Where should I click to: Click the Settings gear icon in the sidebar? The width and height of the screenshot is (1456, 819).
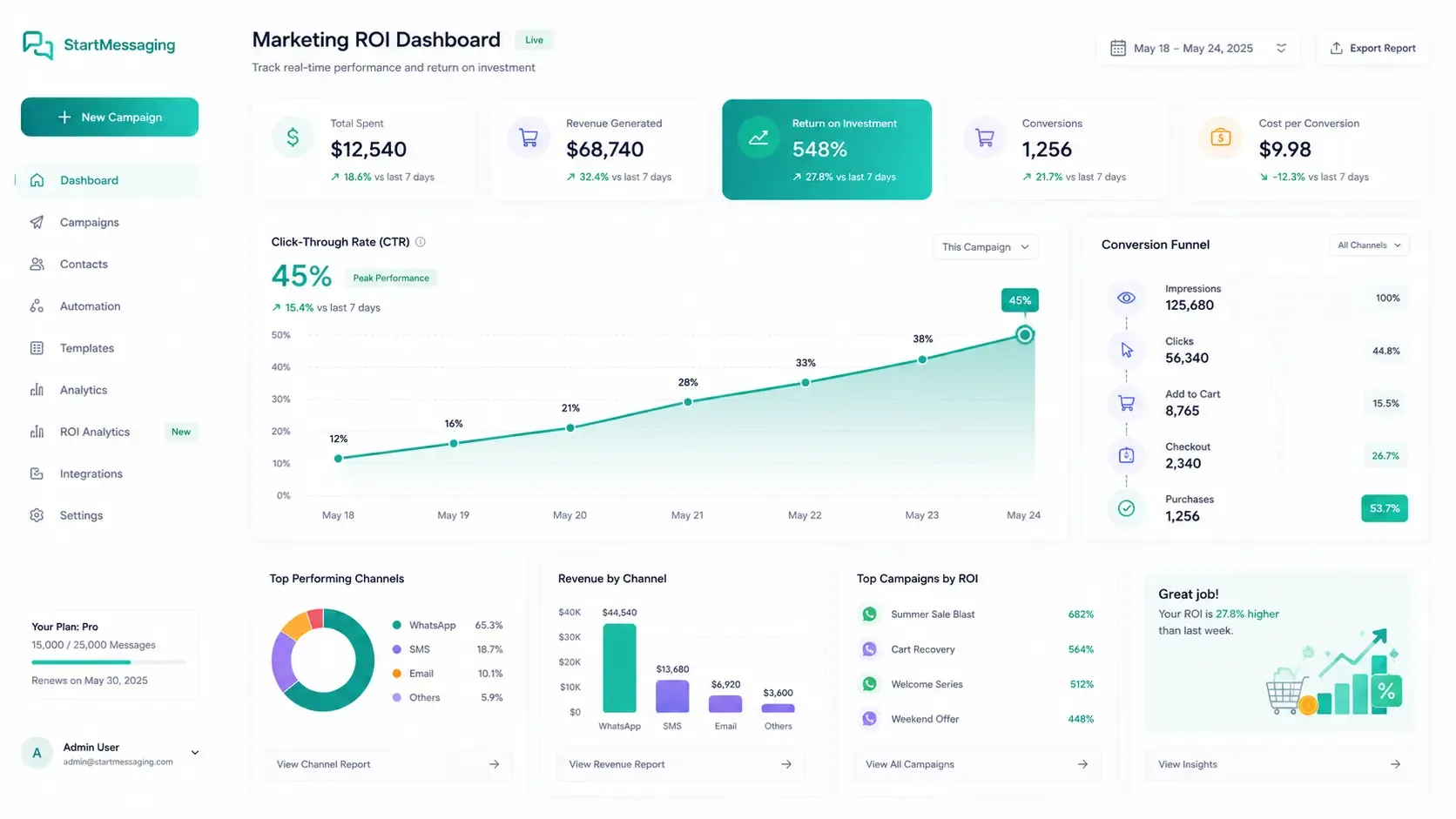tap(37, 515)
